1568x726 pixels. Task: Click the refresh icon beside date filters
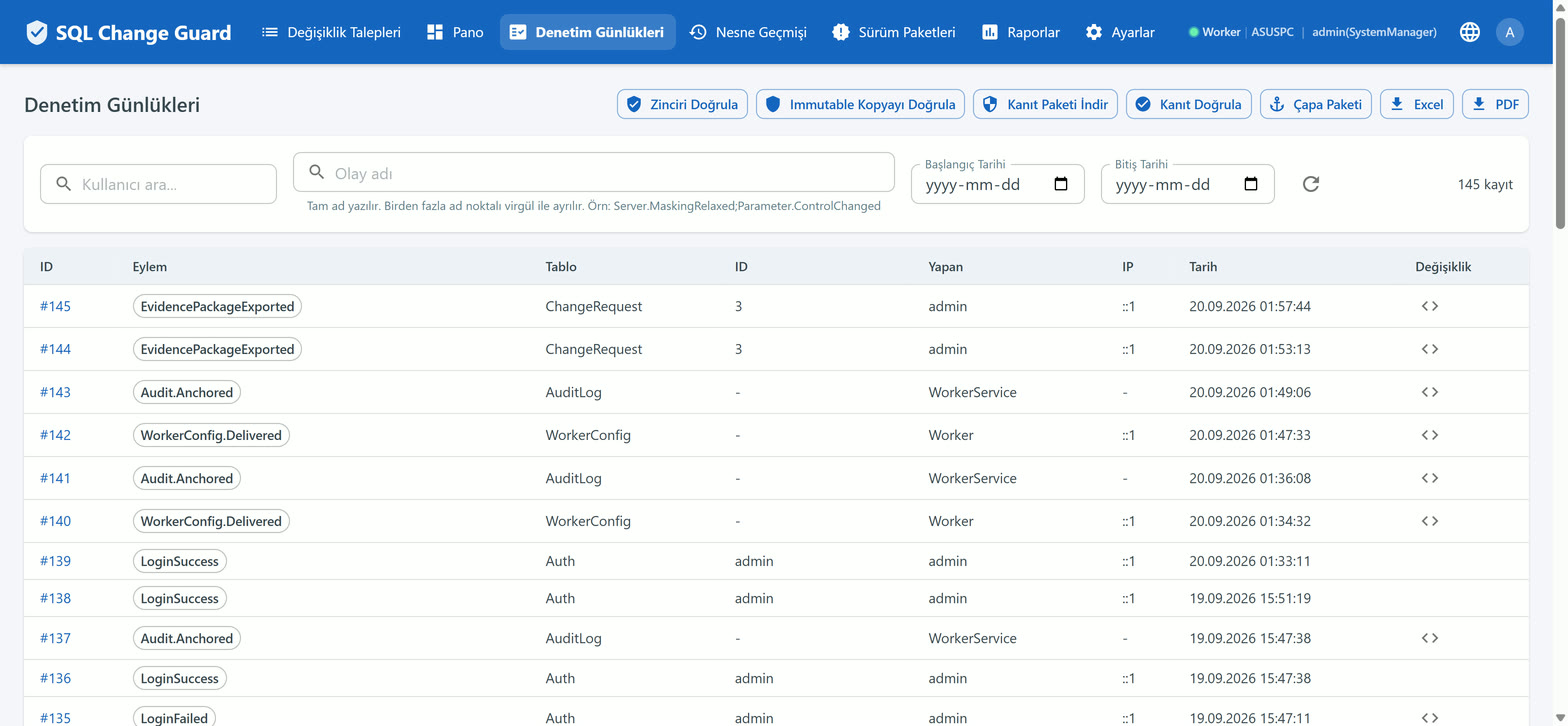(x=1311, y=184)
